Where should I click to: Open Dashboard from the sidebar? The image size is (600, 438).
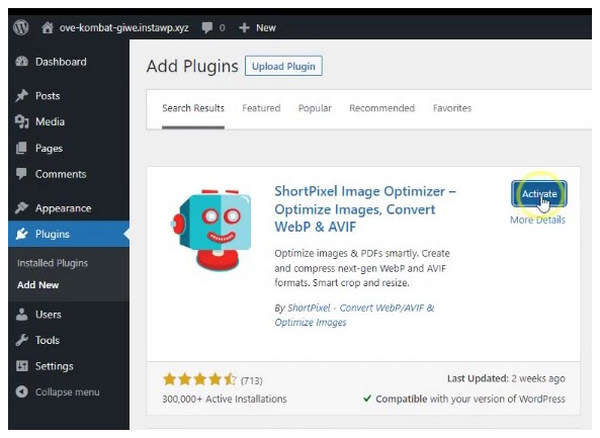60,62
